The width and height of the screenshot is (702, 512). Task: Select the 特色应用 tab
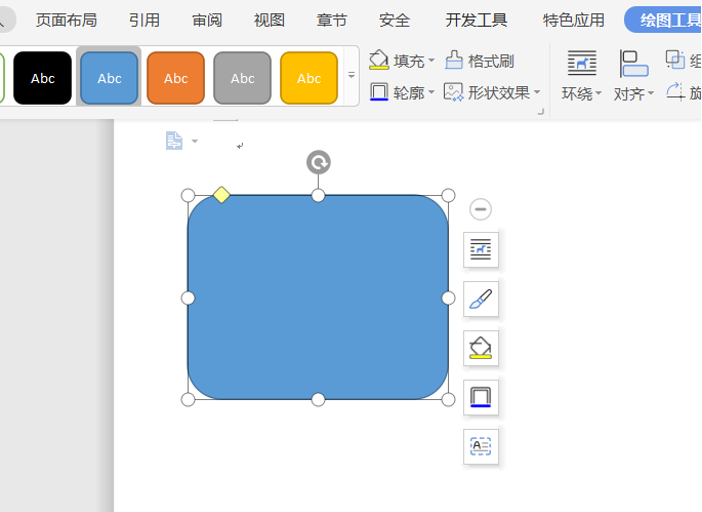pyautogui.click(x=574, y=20)
